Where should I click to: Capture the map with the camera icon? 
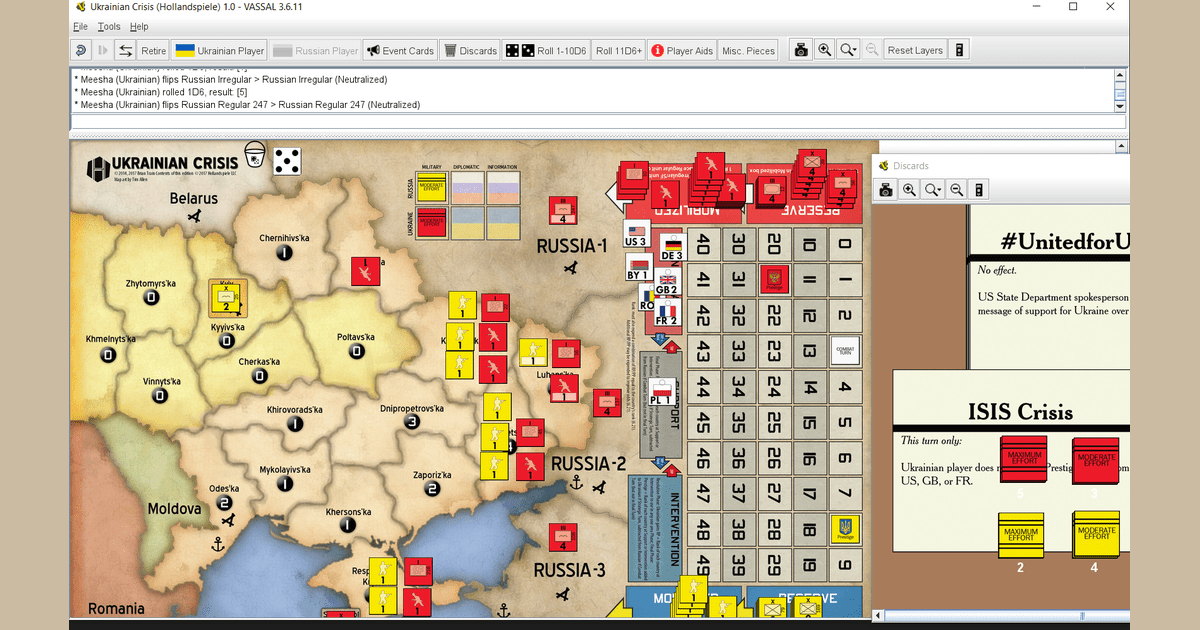[801, 49]
